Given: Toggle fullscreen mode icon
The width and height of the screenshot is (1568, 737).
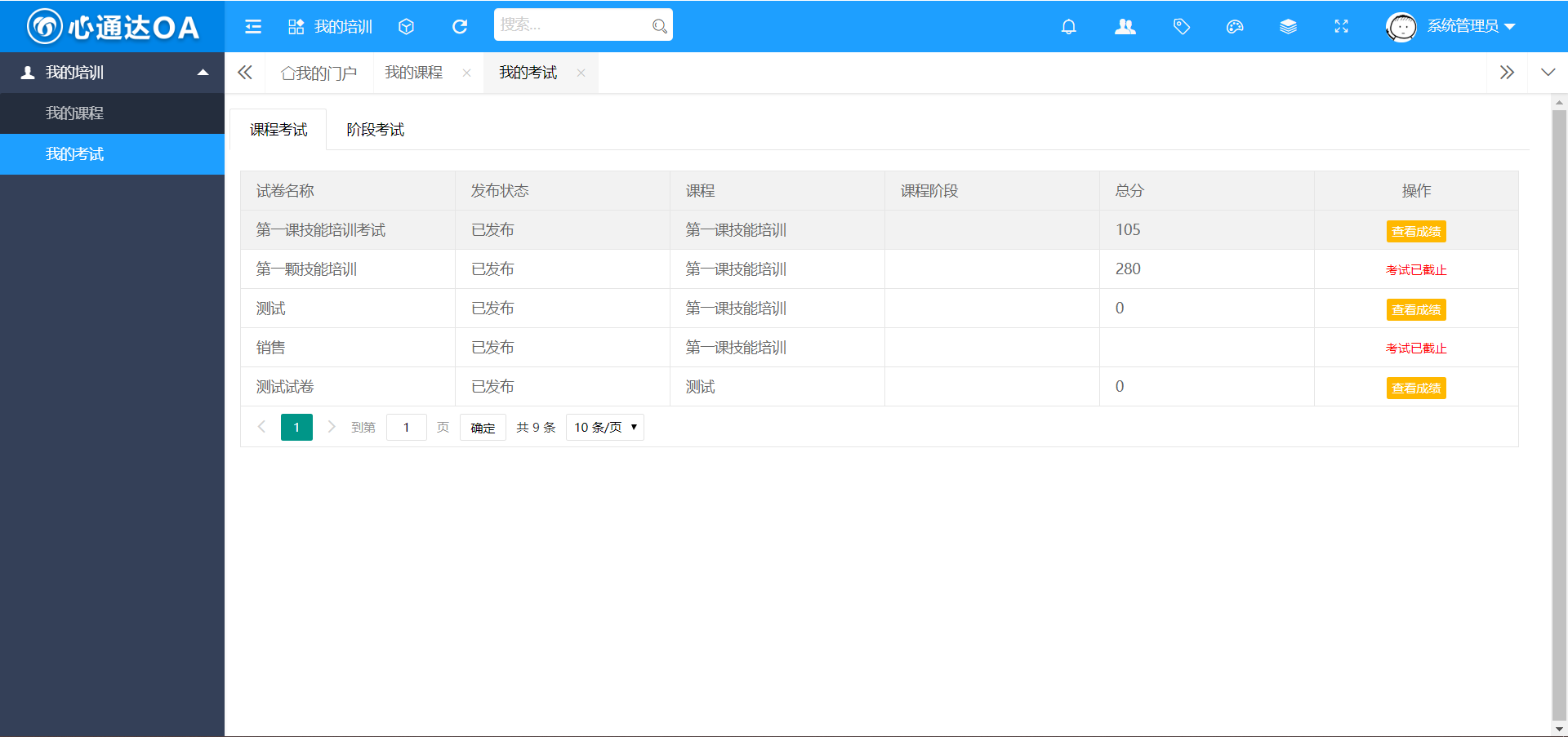Looking at the screenshot, I should pyautogui.click(x=1341, y=27).
